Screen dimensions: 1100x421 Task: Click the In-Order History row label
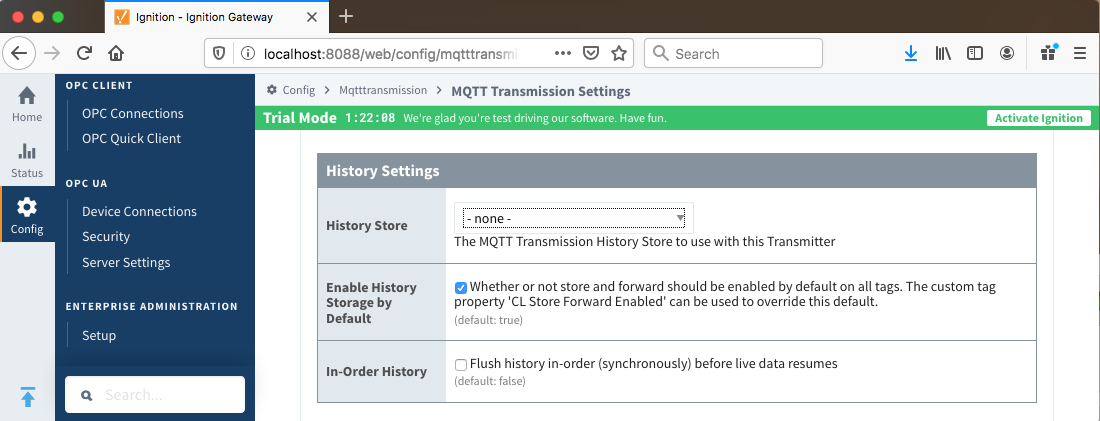click(376, 371)
